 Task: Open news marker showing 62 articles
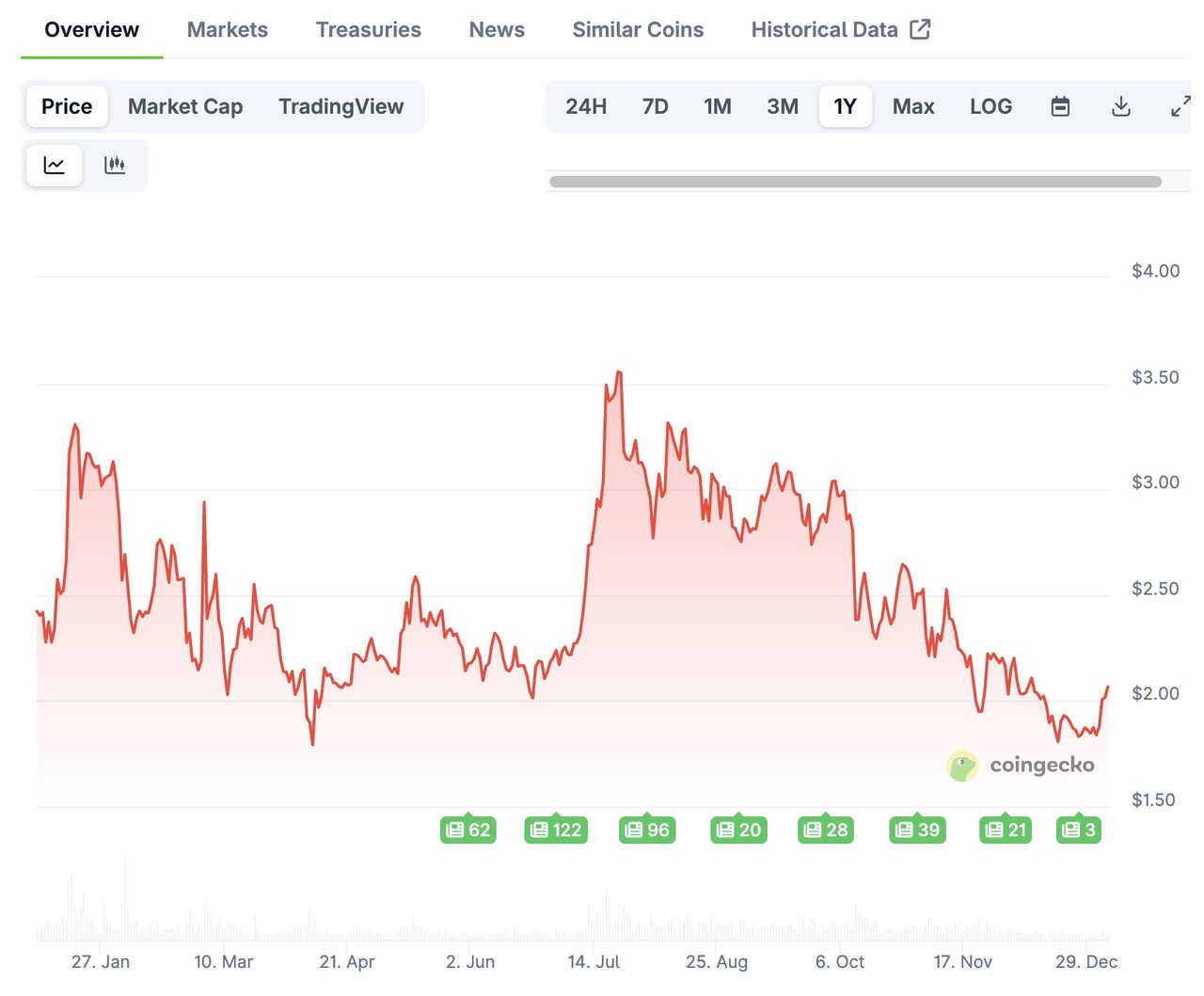coord(468,830)
